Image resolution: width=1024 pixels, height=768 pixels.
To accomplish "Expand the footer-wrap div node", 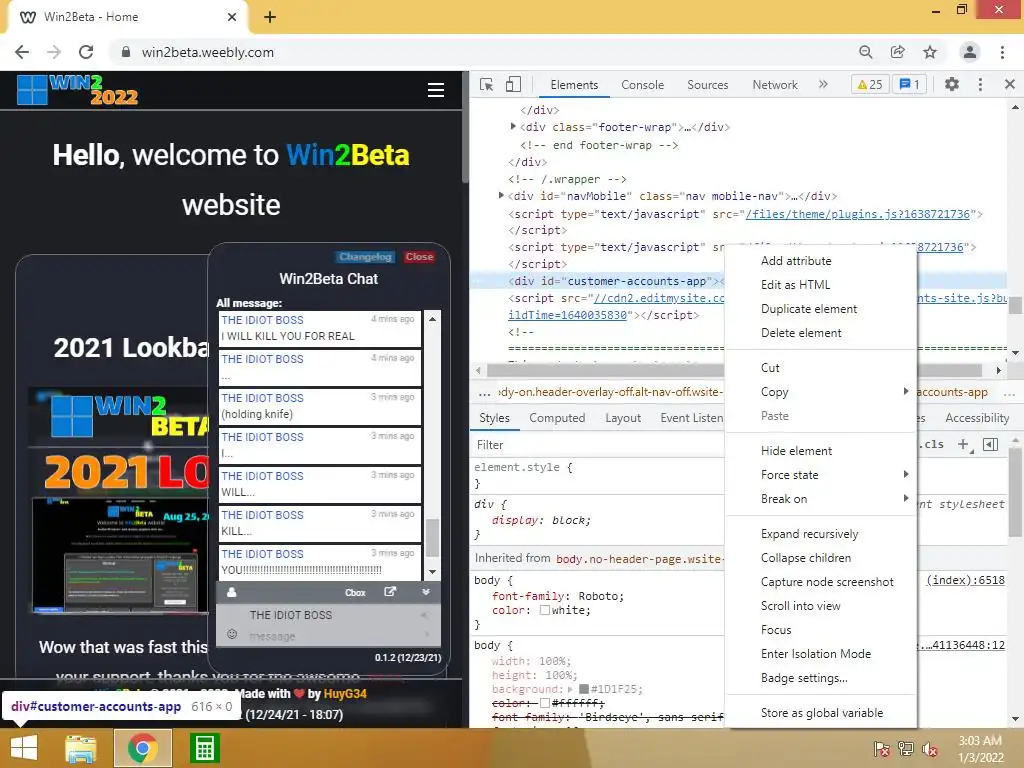I will click(x=513, y=127).
